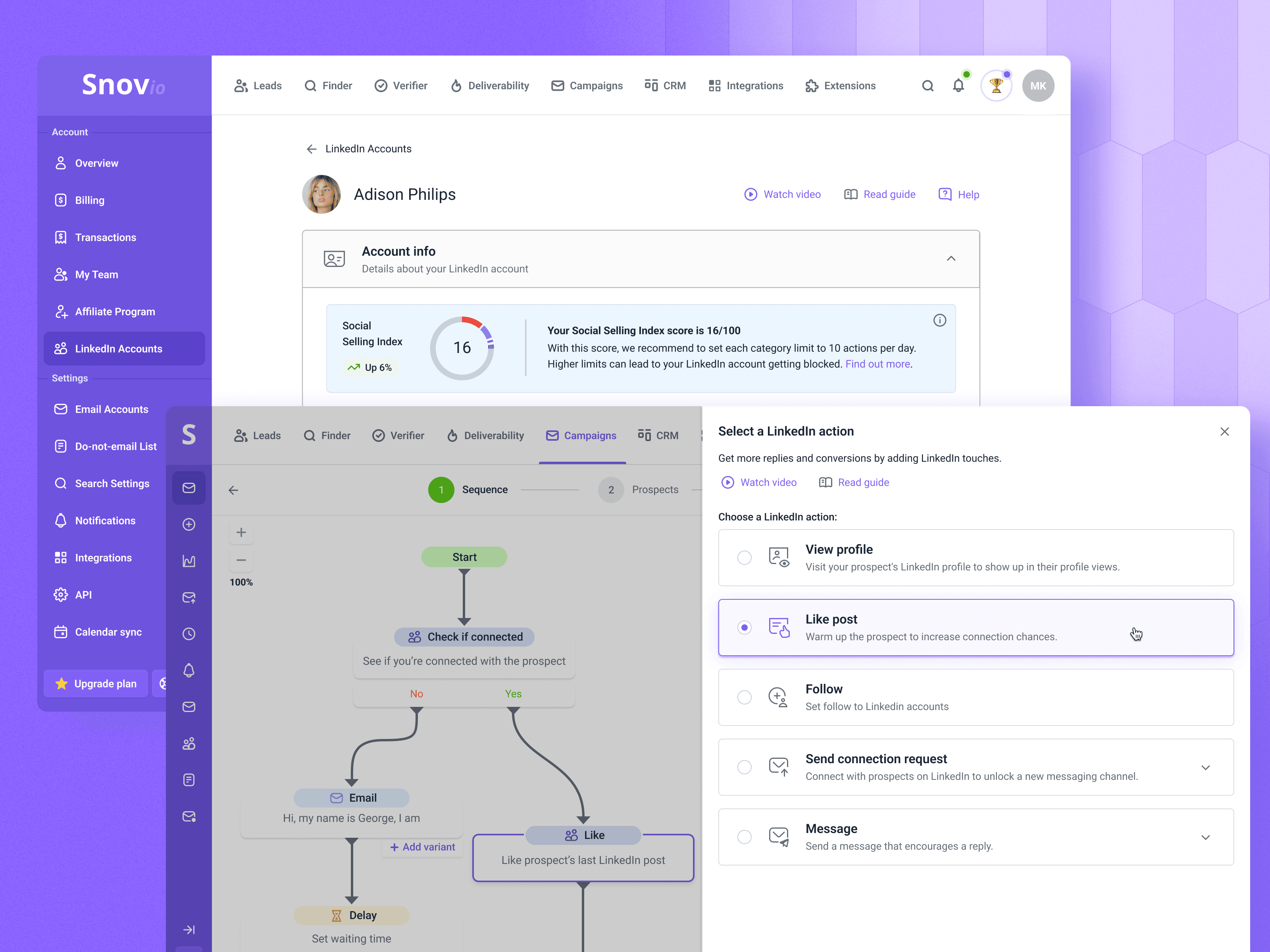This screenshot has width=1270, height=952.
Task: Click the Social Selling Index score gauge
Action: click(462, 348)
